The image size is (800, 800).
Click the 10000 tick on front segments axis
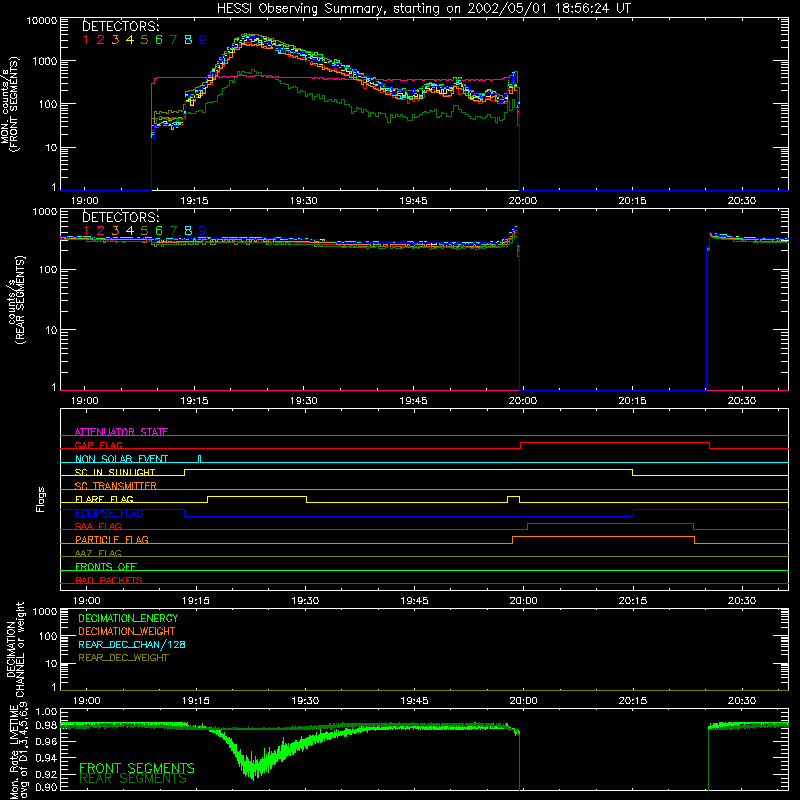click(42, 21)
